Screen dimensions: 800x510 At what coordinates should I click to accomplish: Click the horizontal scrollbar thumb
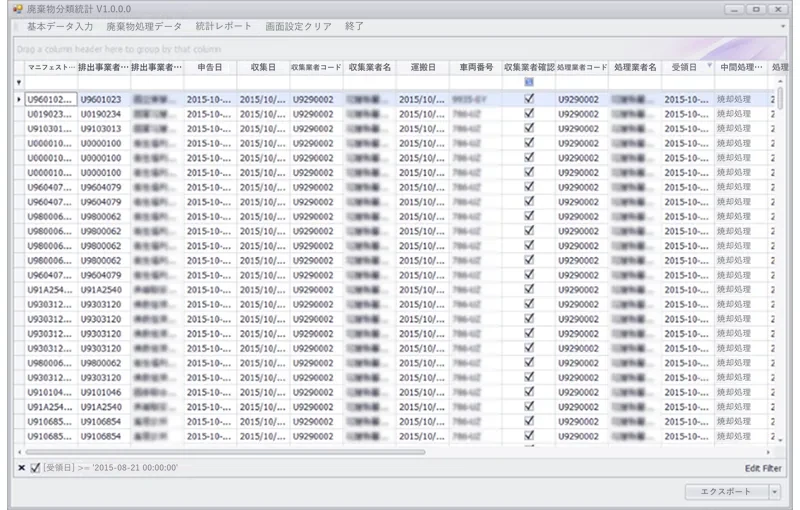pos(225,452)
